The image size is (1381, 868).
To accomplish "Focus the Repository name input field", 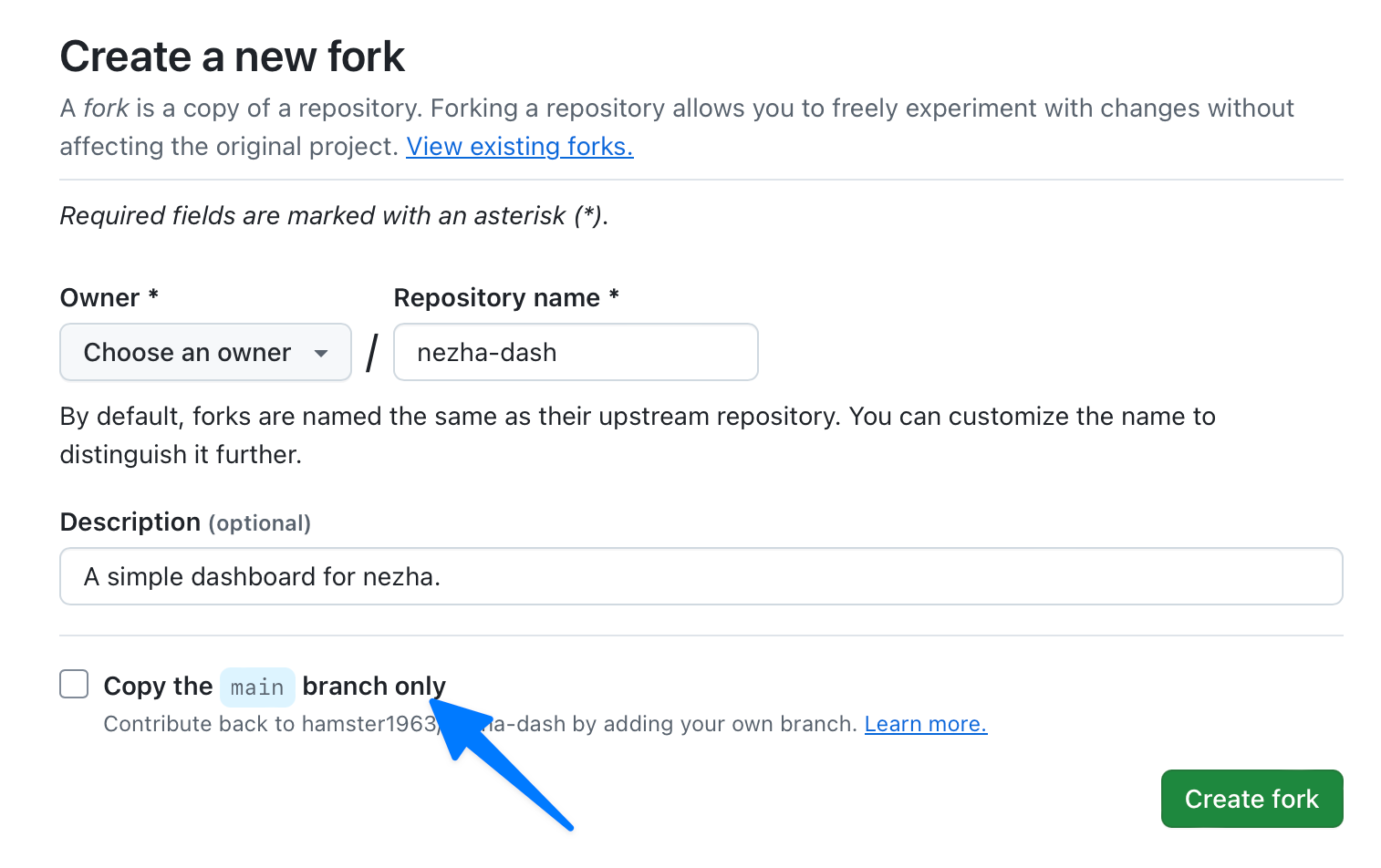I will (575, 352).
